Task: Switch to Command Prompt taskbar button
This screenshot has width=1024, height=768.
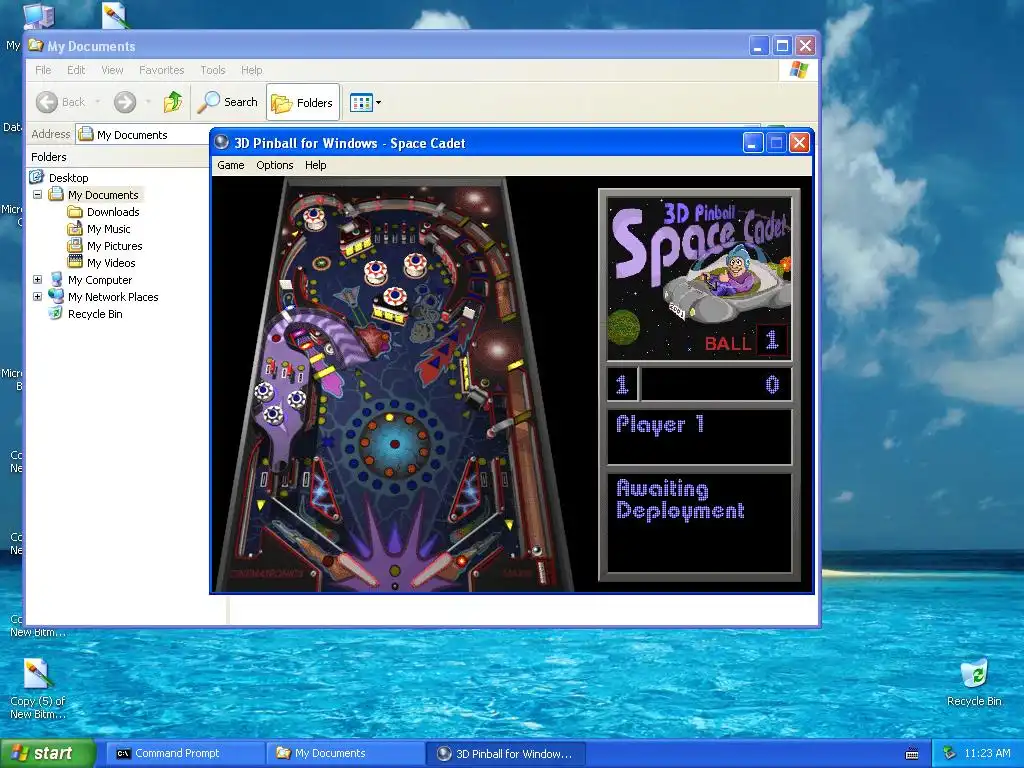Action: [x=185, y=753]
